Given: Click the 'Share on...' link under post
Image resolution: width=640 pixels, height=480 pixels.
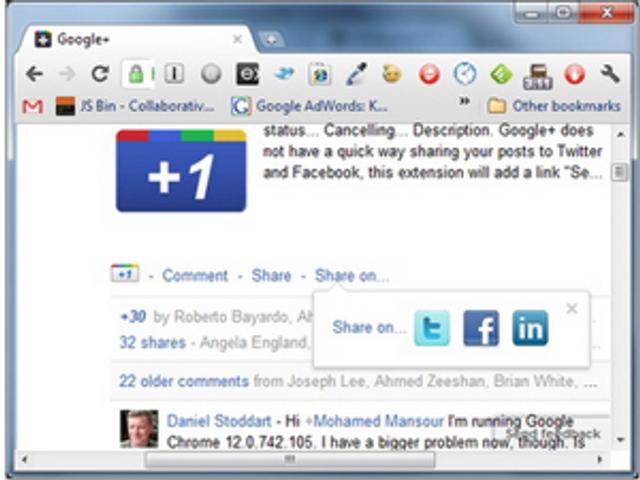Looking at the screenshot, I should coord(352,276).
